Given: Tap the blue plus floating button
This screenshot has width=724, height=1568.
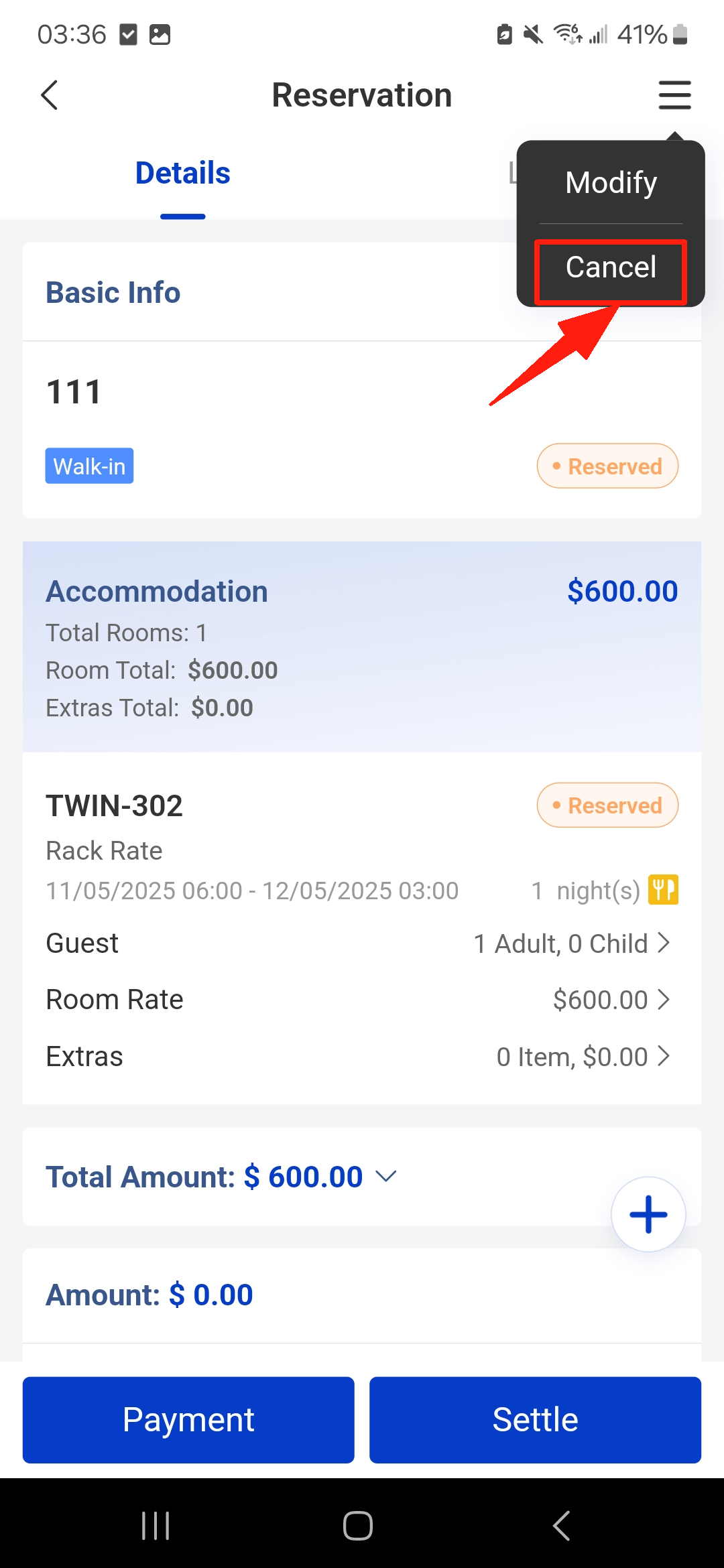Looking at the screenshot, I should (x=648, y=1214).
